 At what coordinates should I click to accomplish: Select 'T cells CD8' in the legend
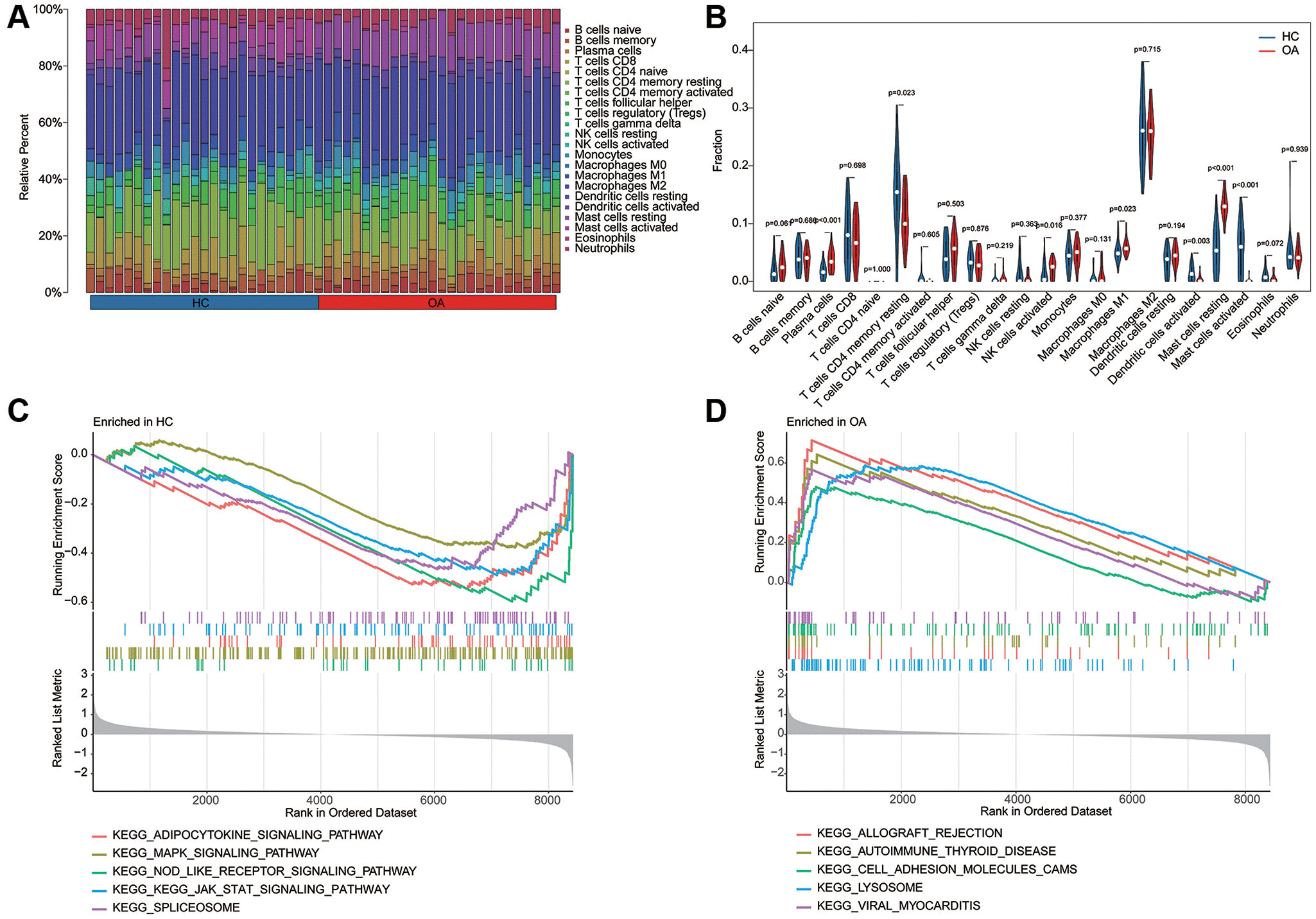pos(600,61)
